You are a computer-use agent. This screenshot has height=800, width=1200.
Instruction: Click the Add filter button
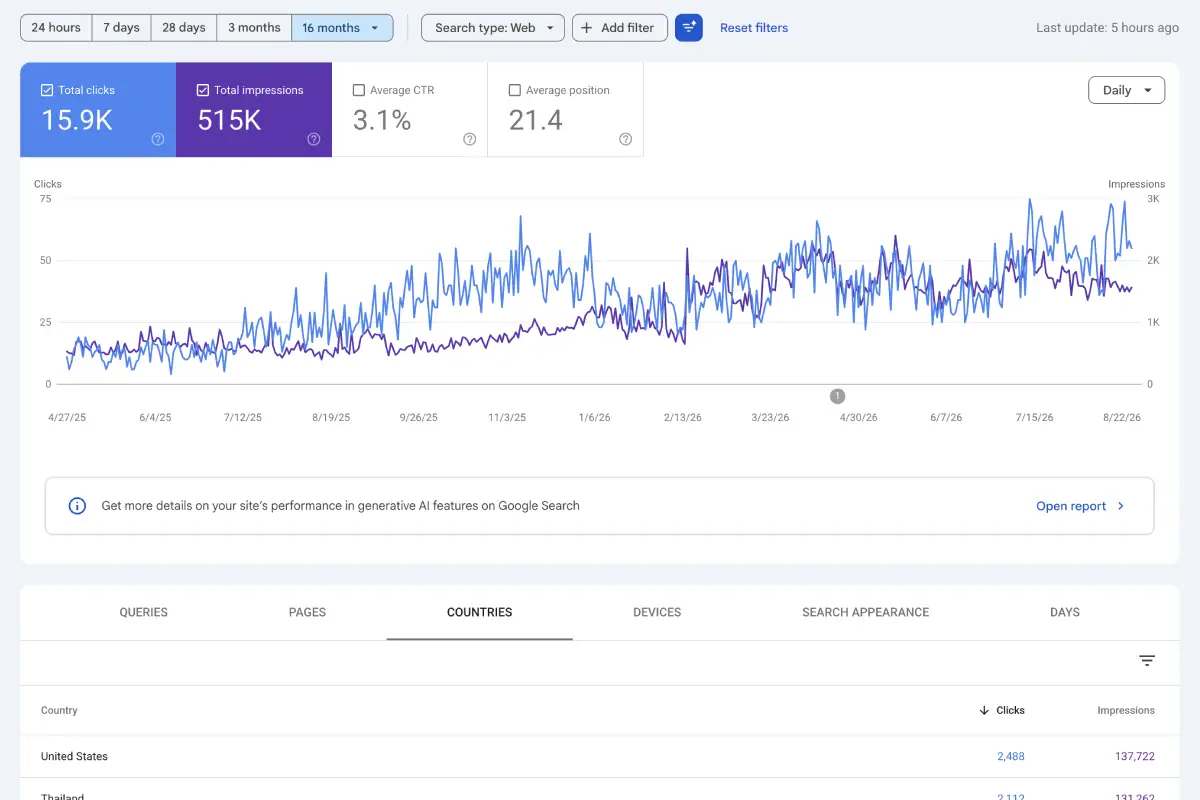click(x=620, y=28)
